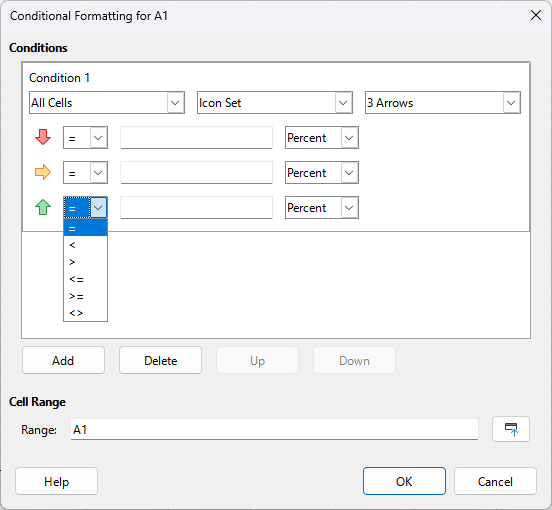Image resolution: width=552 pixels, height=510 pixels.
Task: Open Percent dropdown in green arrow row
Action: [x=322, y=208]
